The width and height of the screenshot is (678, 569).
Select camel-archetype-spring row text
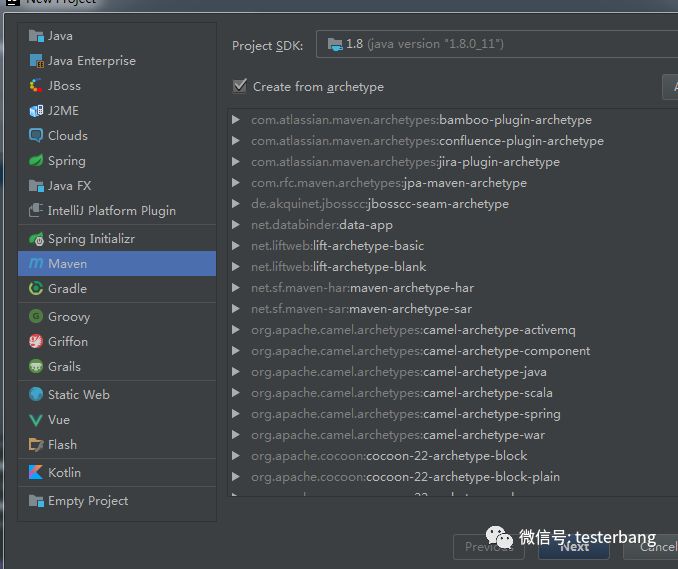(406, 414)
